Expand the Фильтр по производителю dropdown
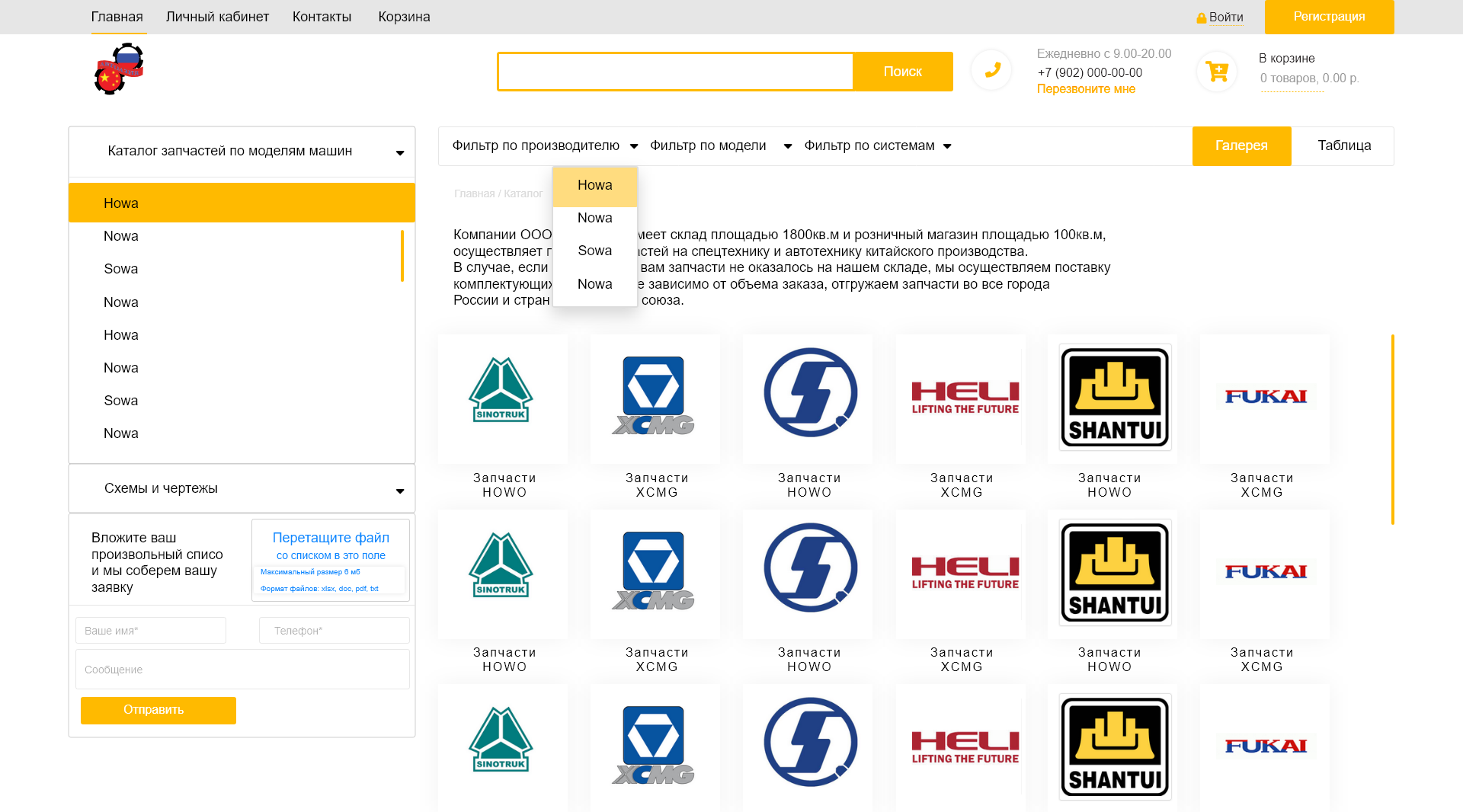Viewport: 1463px width, 812px height. [545, 145]
